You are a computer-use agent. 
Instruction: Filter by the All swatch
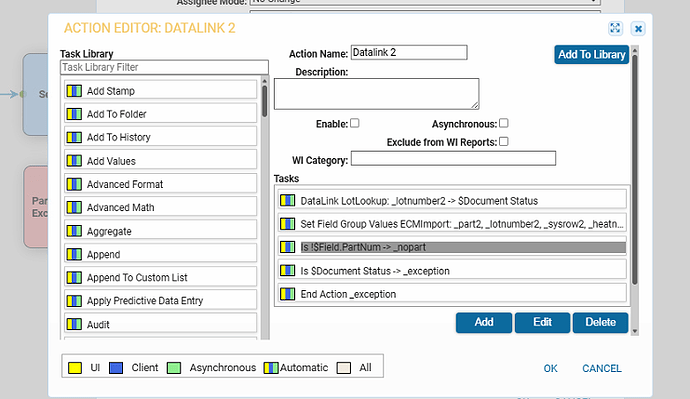(344, 368)
